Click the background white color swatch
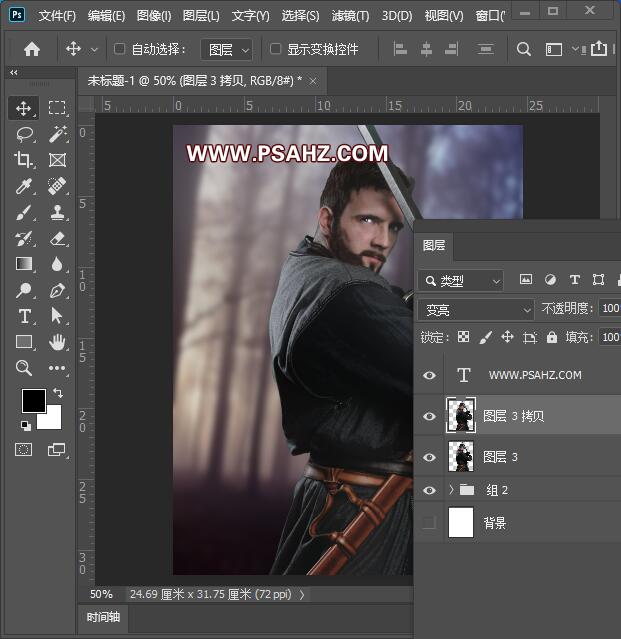 [53, 420]
